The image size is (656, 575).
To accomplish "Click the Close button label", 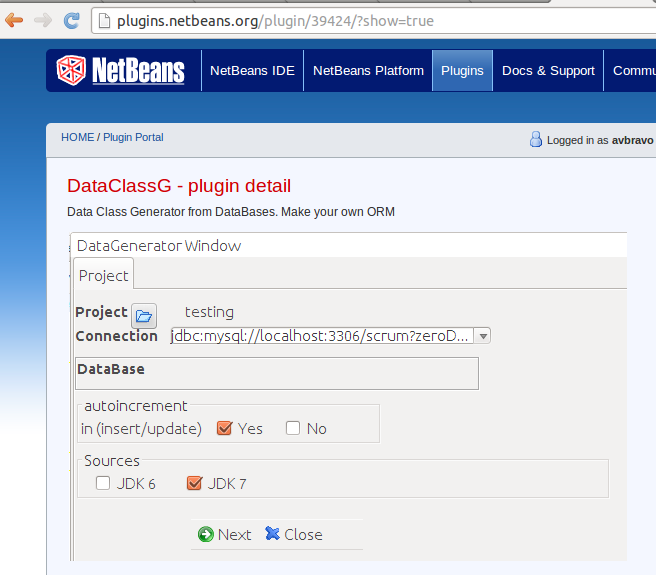I will [x=303, y=534].
